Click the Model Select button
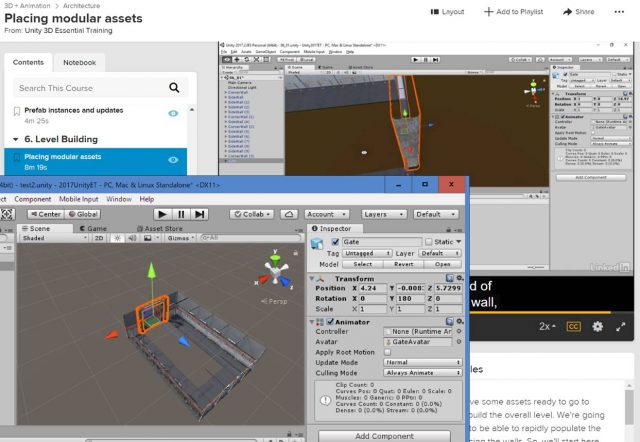640x442 pixels. point(362,264)
